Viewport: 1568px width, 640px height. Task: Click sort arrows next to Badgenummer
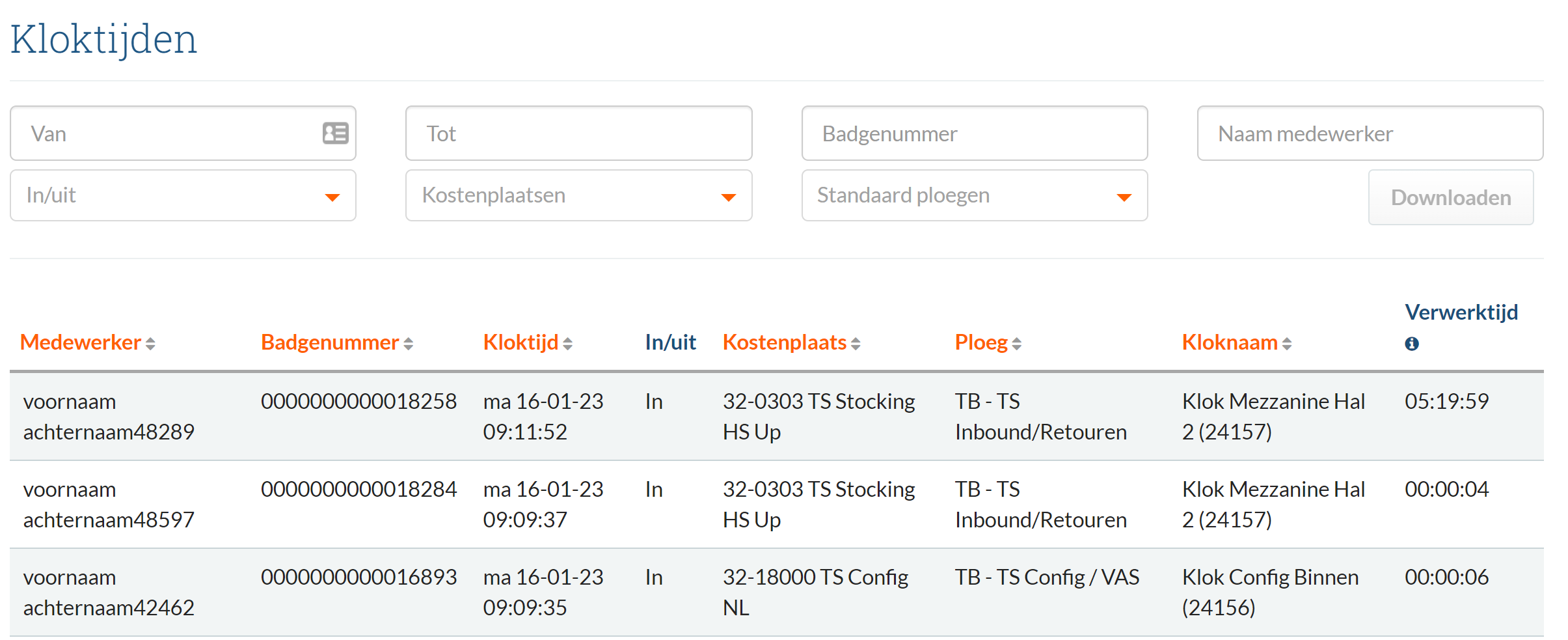coord(408,344)
